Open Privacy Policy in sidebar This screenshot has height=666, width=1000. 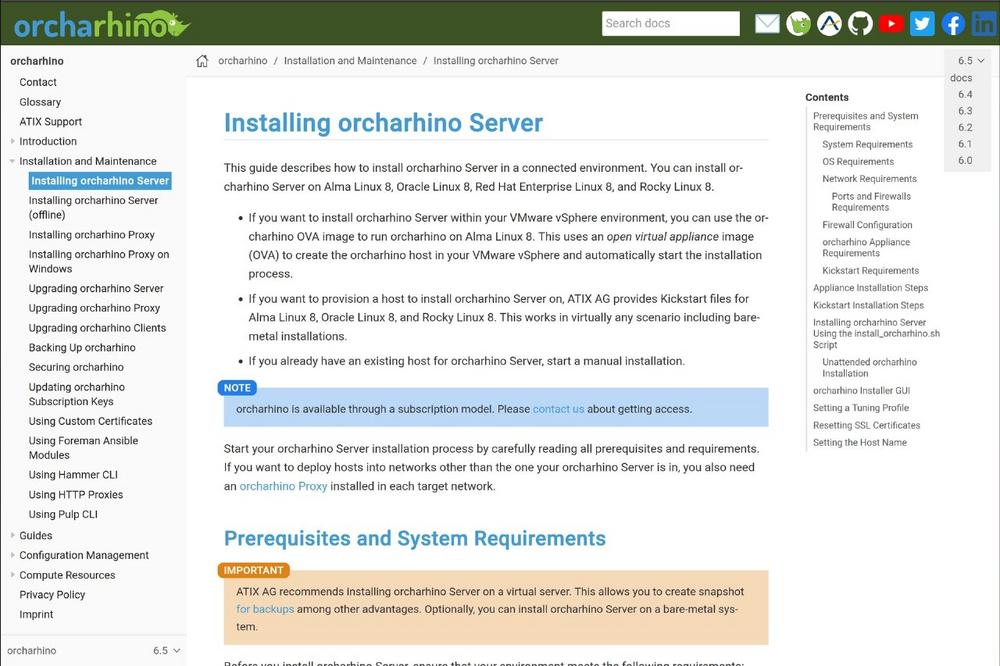pos(52,595)
